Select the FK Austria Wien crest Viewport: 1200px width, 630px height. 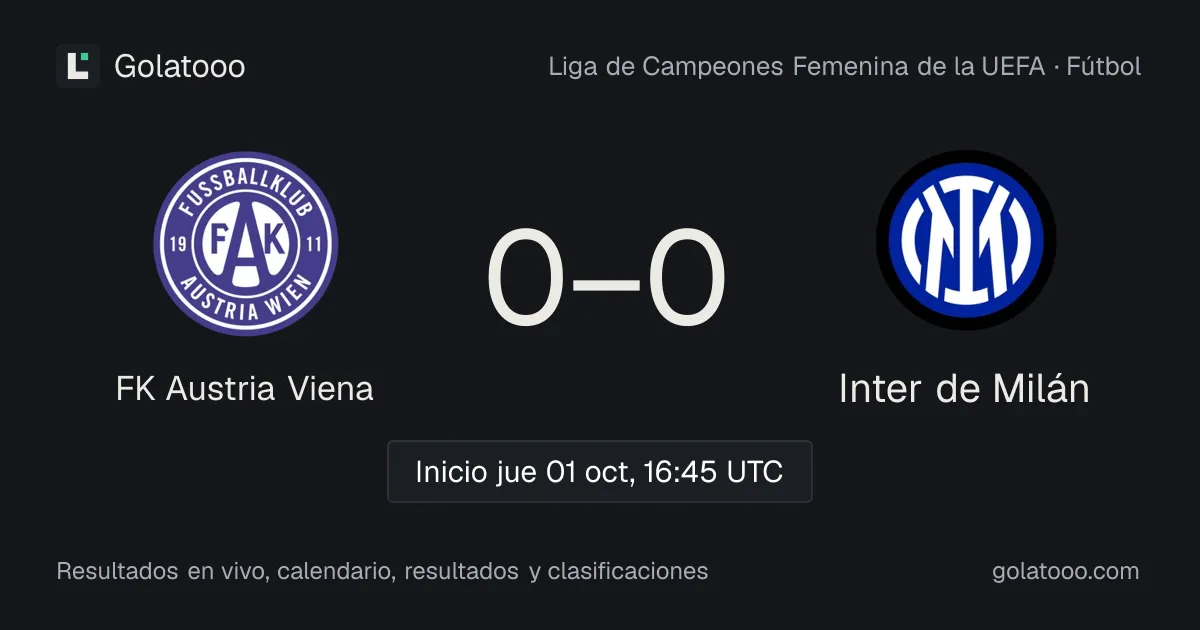point(245,243)
